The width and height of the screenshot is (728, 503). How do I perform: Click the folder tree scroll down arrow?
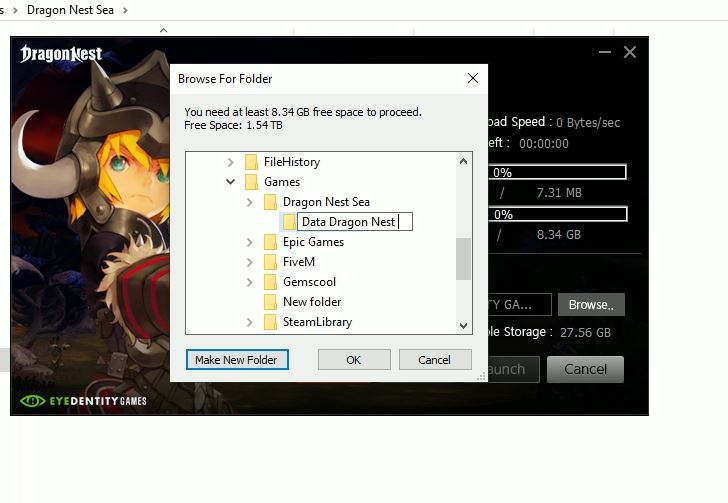click(x=463, y=326)
